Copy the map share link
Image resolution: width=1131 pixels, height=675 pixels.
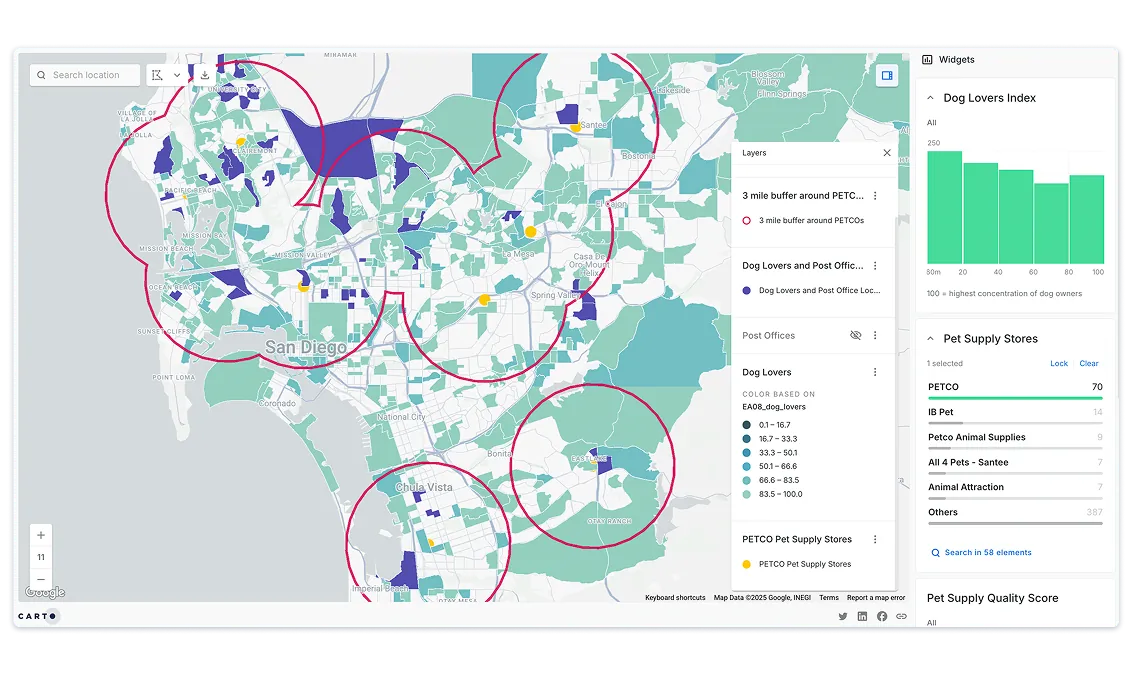[901, 616]
